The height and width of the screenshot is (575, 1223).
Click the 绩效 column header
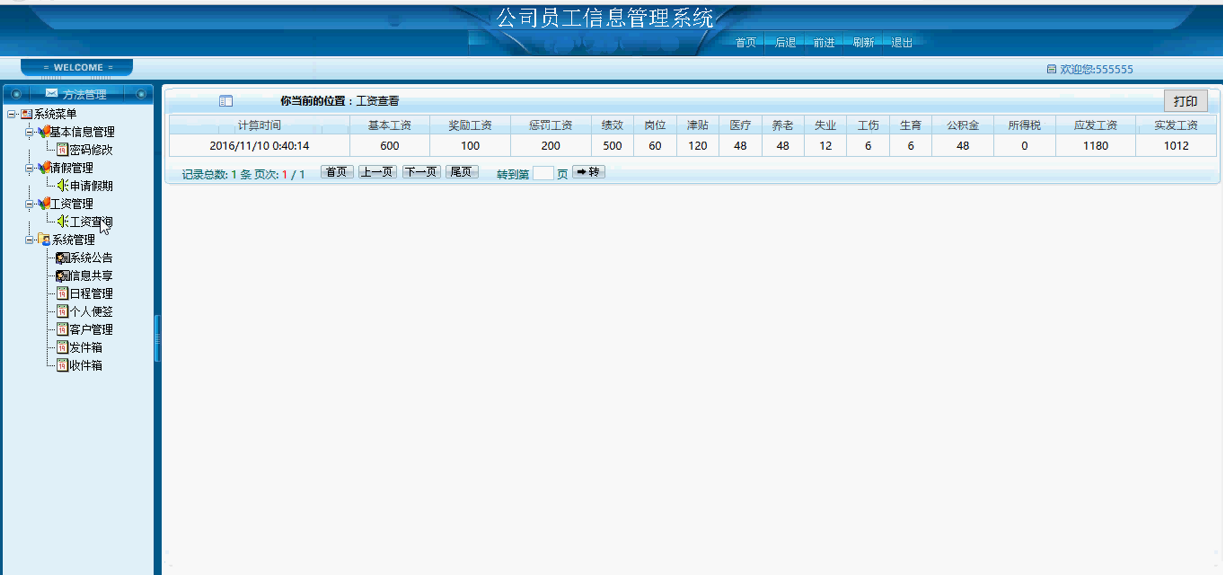(613, 125)
